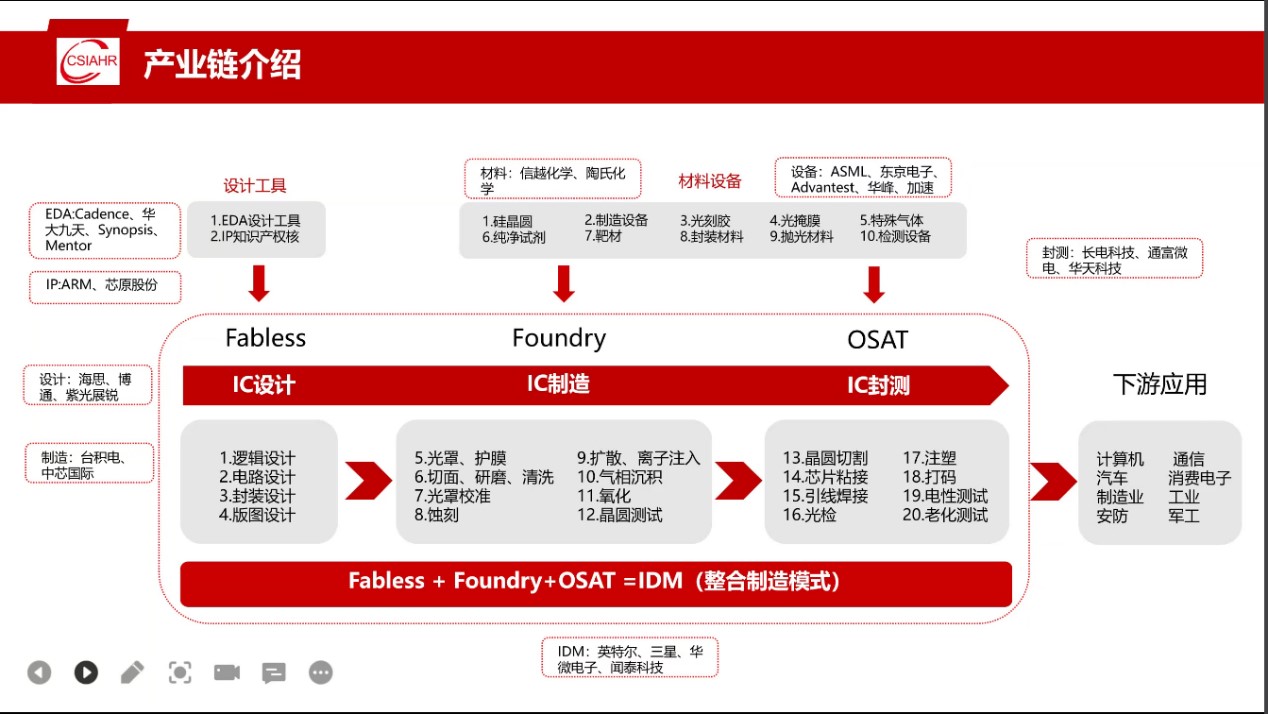Select the step 16.光检
1268x714 pixels.
[x=809, y=515]
